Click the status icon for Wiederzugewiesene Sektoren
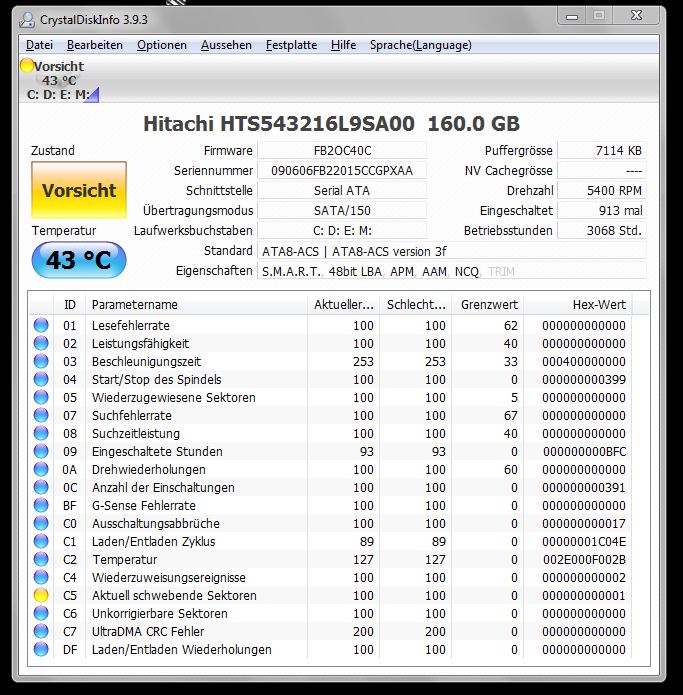 41,397
